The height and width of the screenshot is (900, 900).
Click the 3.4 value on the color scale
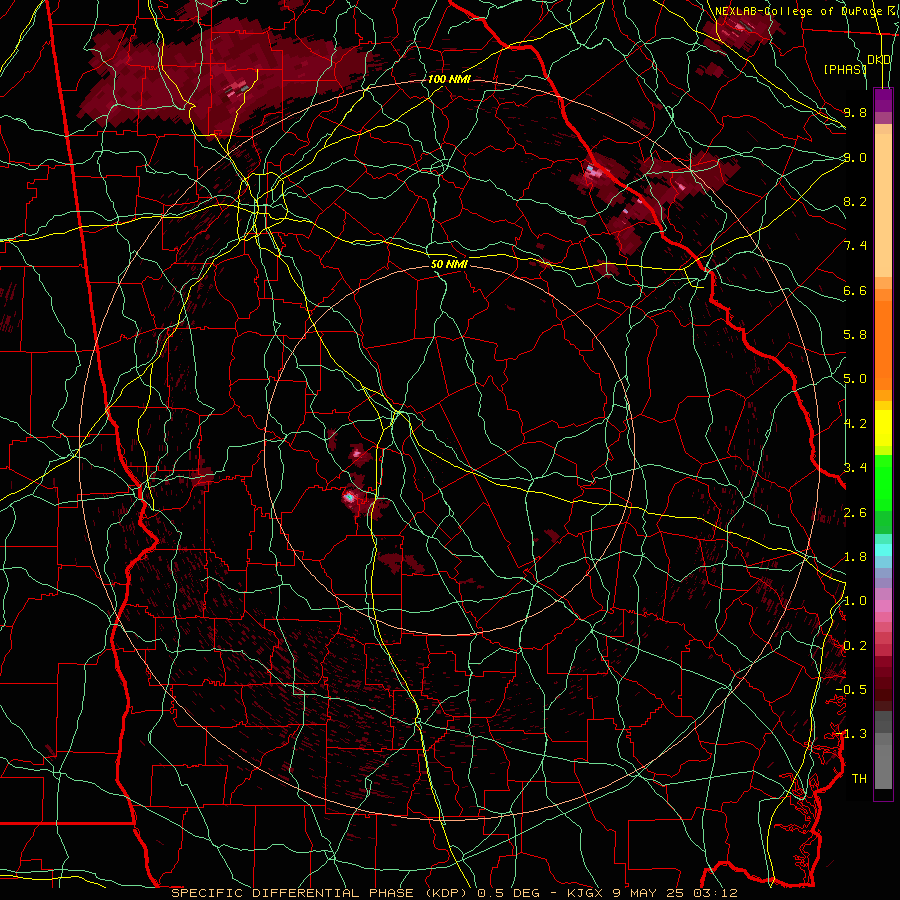(x=855, y=468)
